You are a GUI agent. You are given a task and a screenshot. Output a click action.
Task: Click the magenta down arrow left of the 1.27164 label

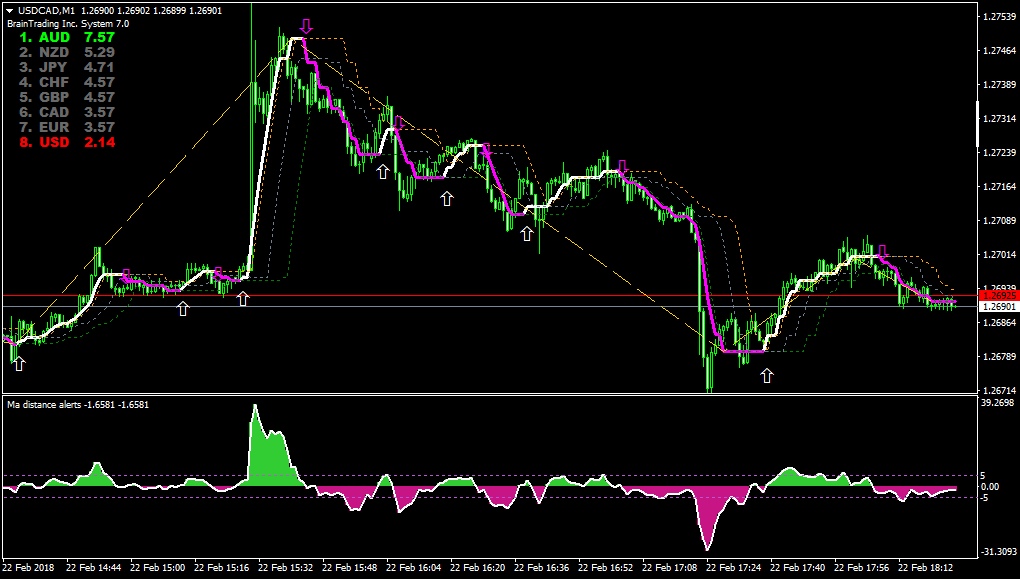[x=622, y=167]
